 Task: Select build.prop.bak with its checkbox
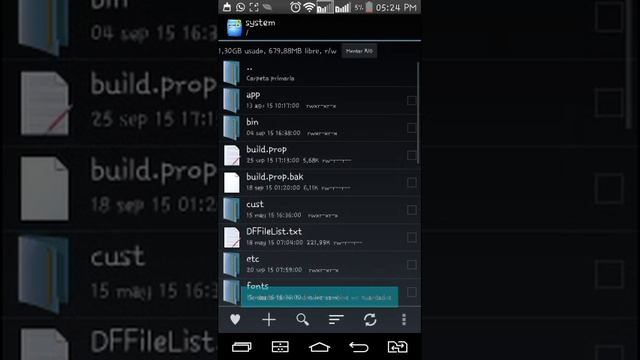(x=411, y=182)
